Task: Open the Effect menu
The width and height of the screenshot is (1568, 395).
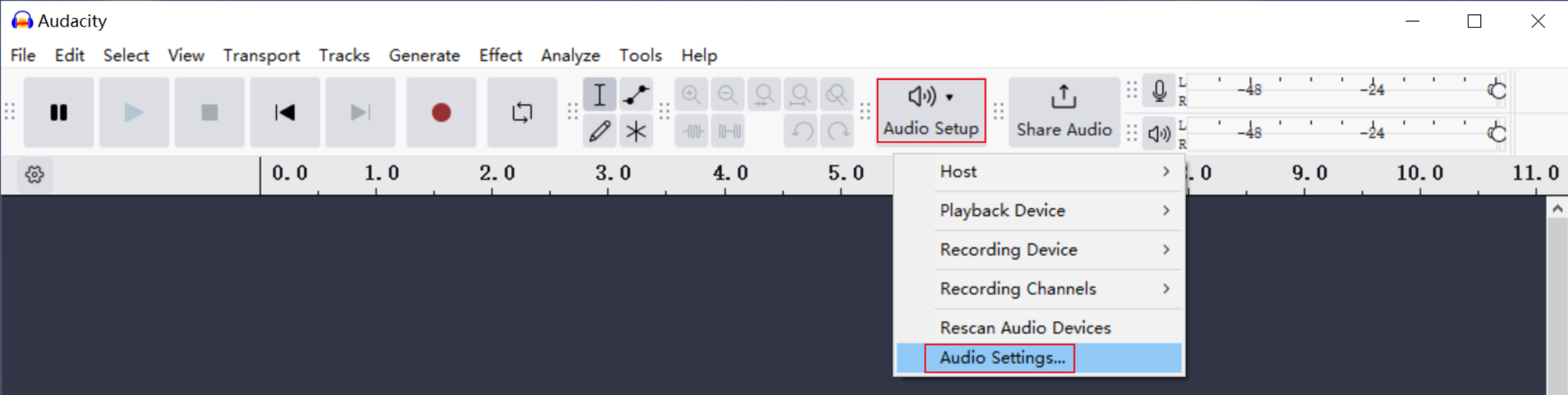Action: (x=500, y=55)
